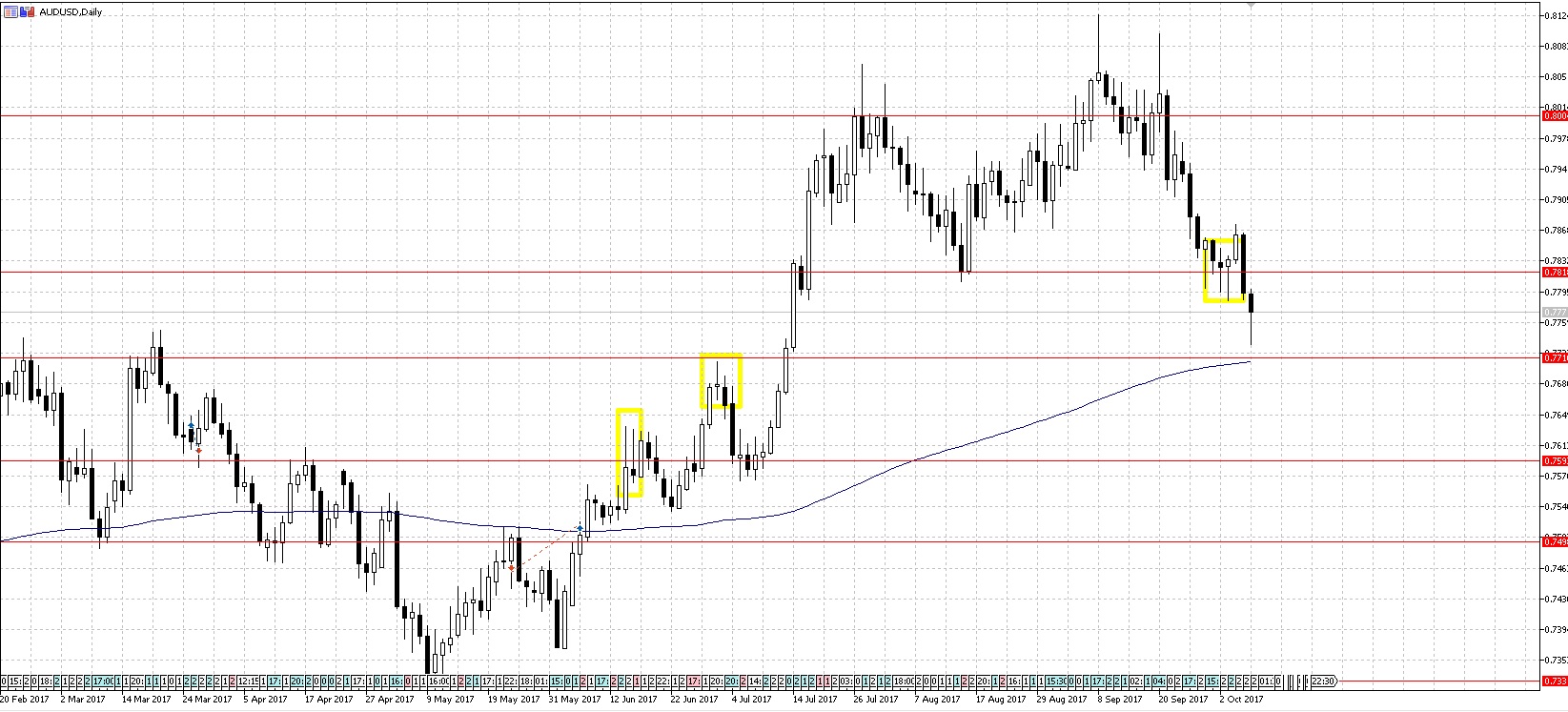Click the 27 Apr 2017 date label
The height and width of the screenshot is (712, 1568).
click(390, 700)
